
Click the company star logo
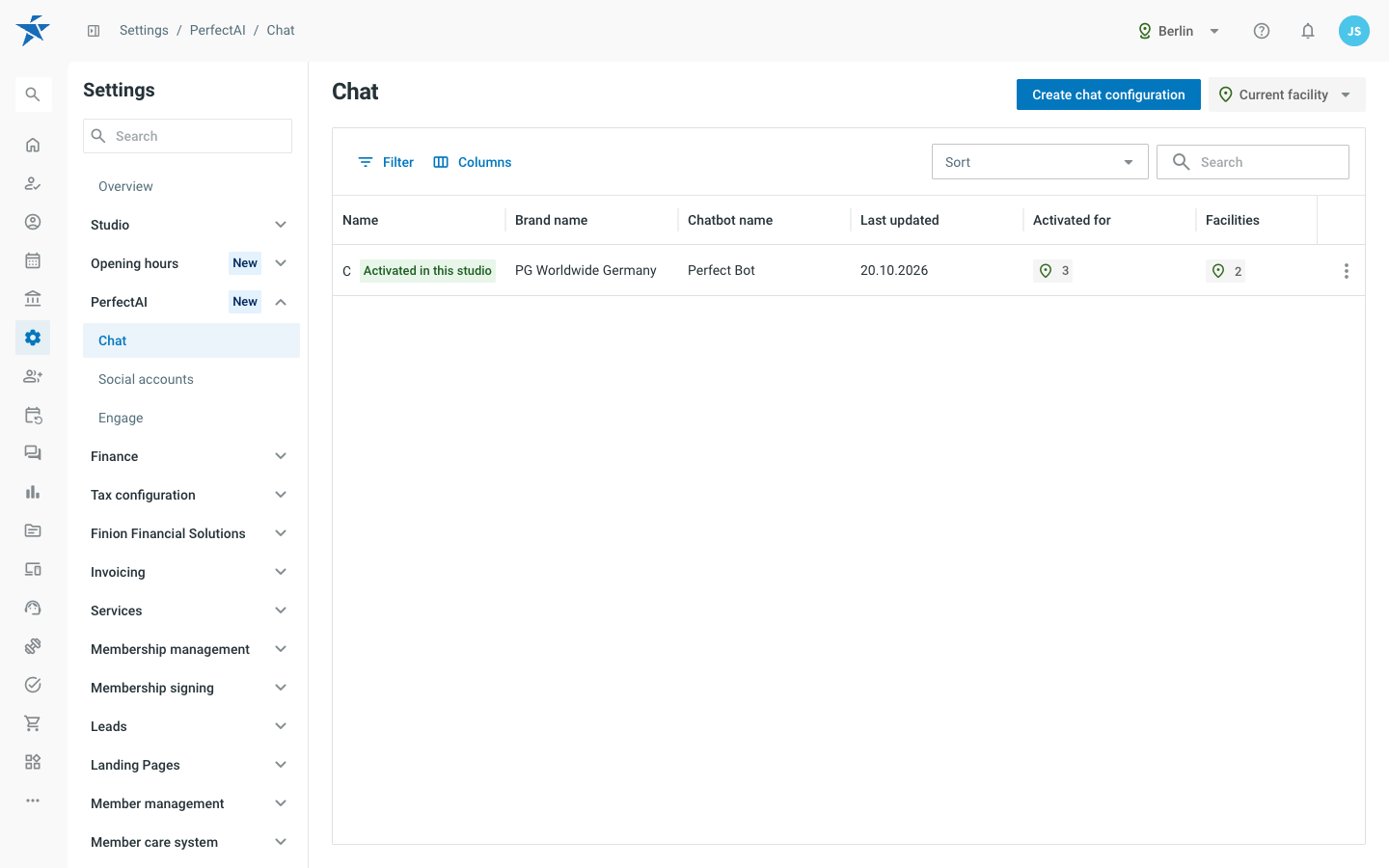point(33,31)
